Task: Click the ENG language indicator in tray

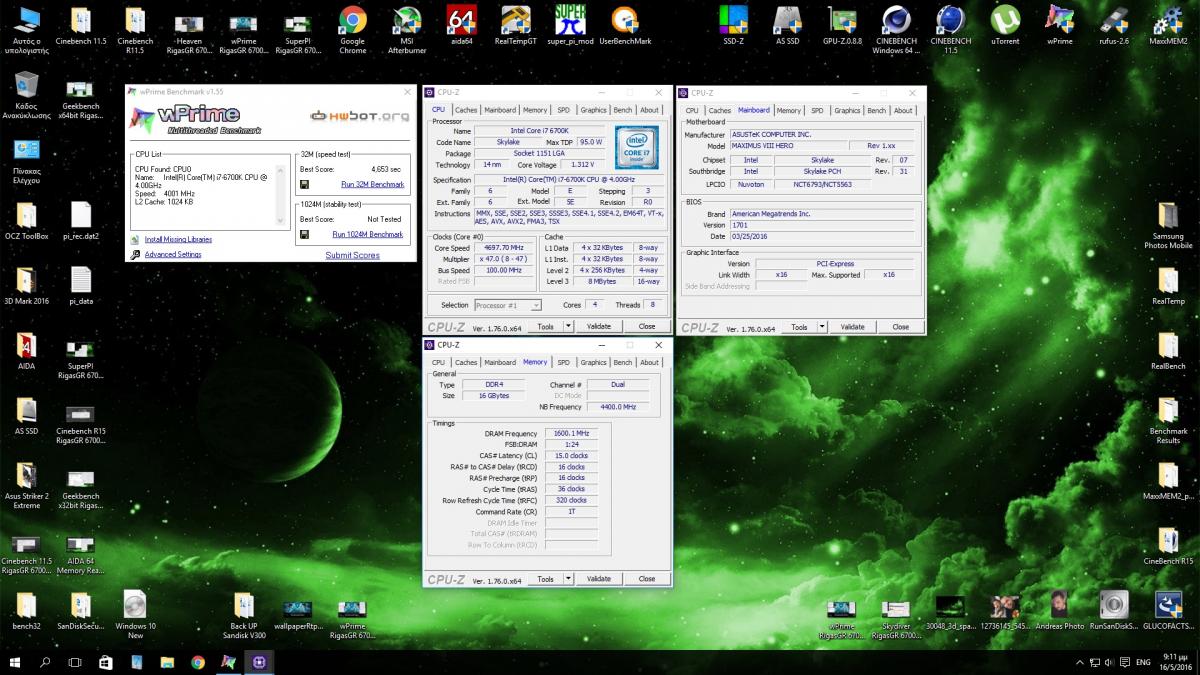Action: click(x=1142, y=662)
